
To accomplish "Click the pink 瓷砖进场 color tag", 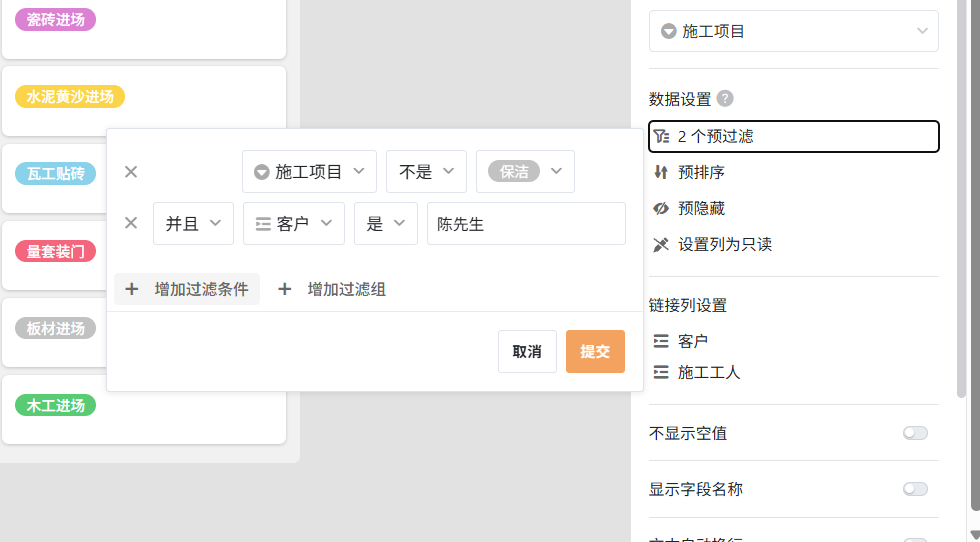I will [x=55, y=20].
